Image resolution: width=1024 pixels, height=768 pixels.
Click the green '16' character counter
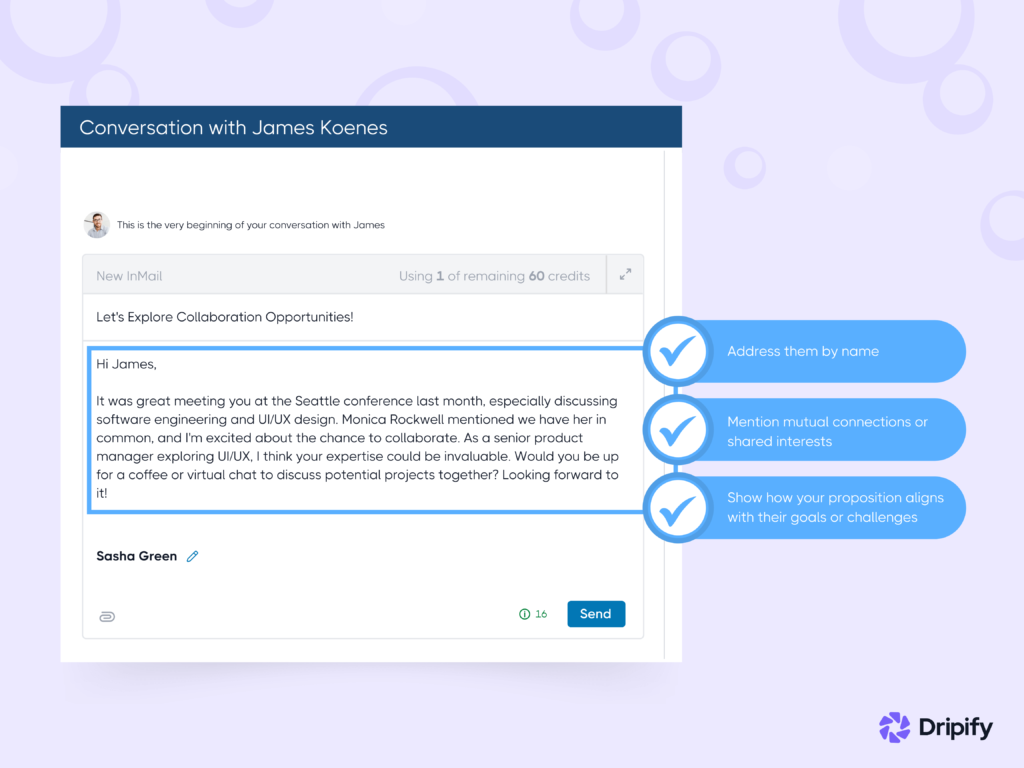(540, 614)
